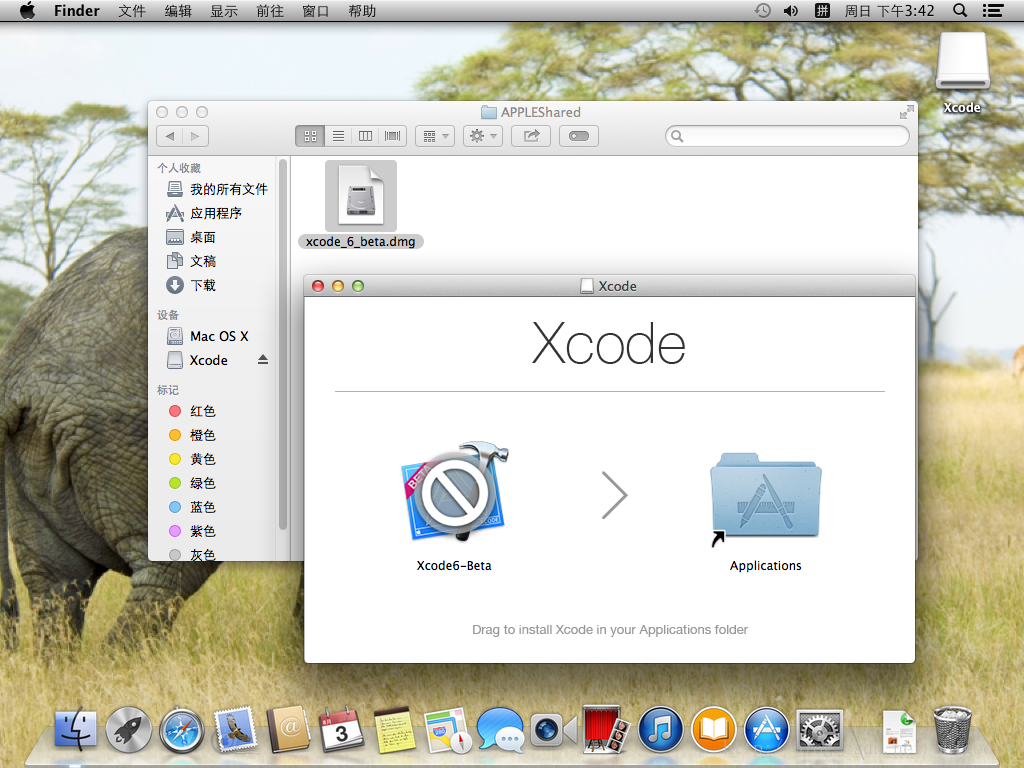Launch Safari from the Dock

click(x=182, y=729)
